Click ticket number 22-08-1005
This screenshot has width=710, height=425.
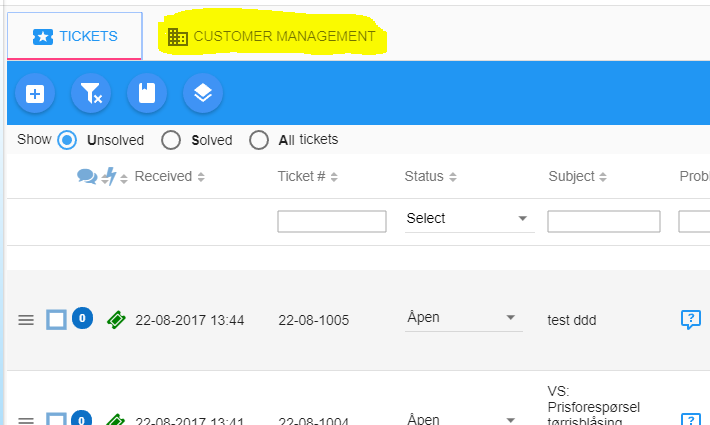(314, 320)
